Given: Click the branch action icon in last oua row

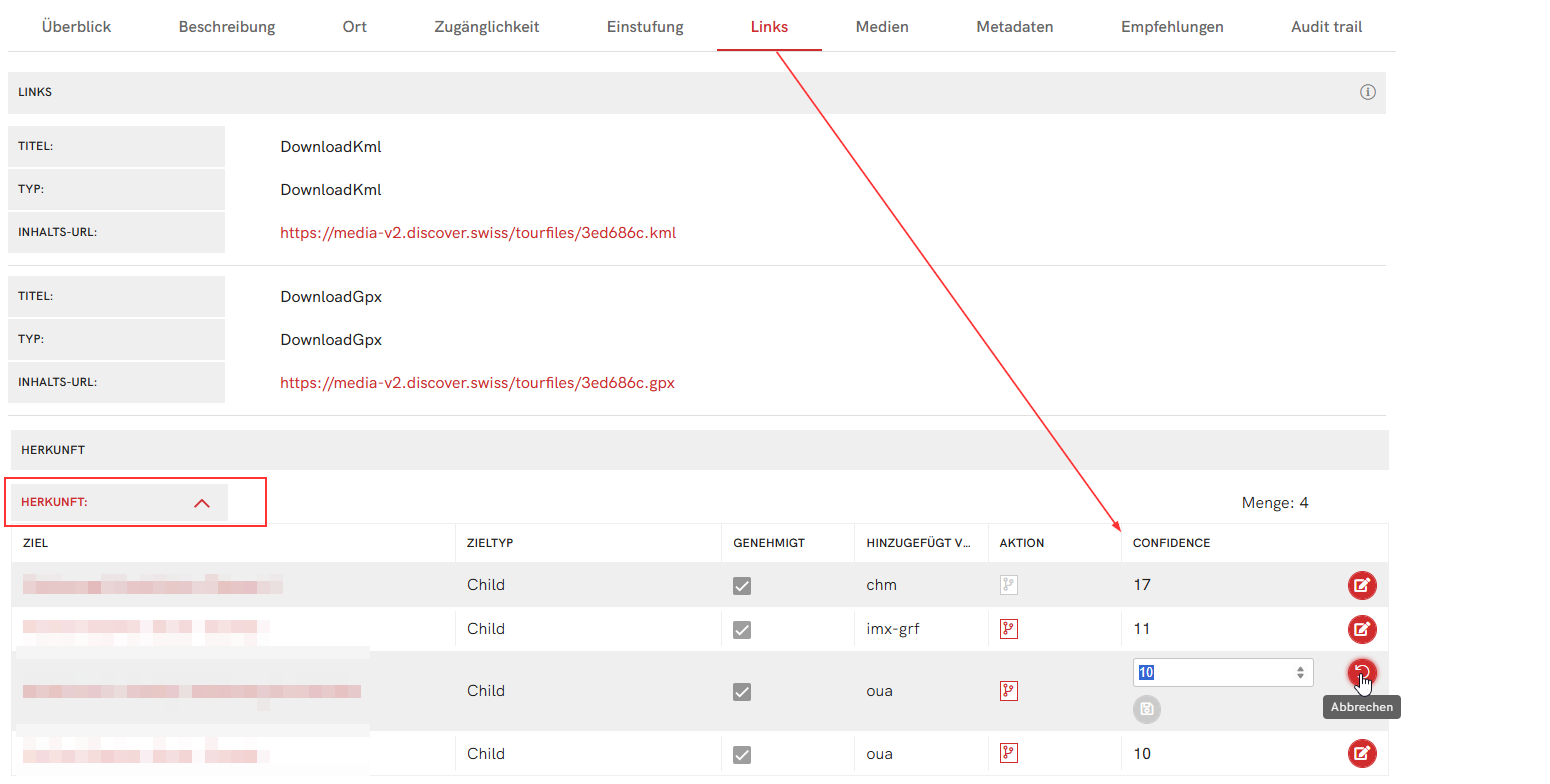Looking at the screenshot, I should point(1008,753).
